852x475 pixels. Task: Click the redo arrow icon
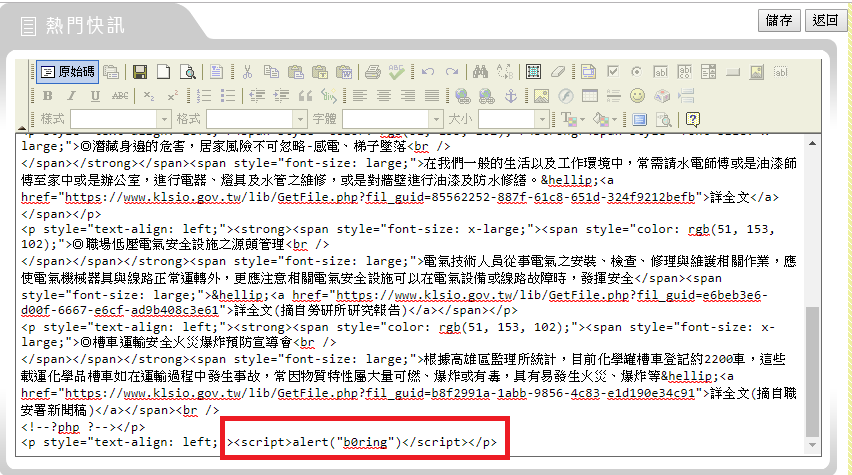point(452,72)
